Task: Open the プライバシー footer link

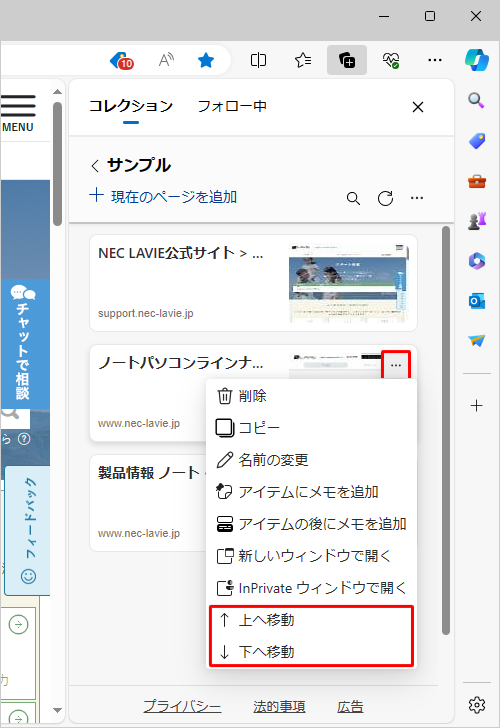Action: tap(182, 706)
